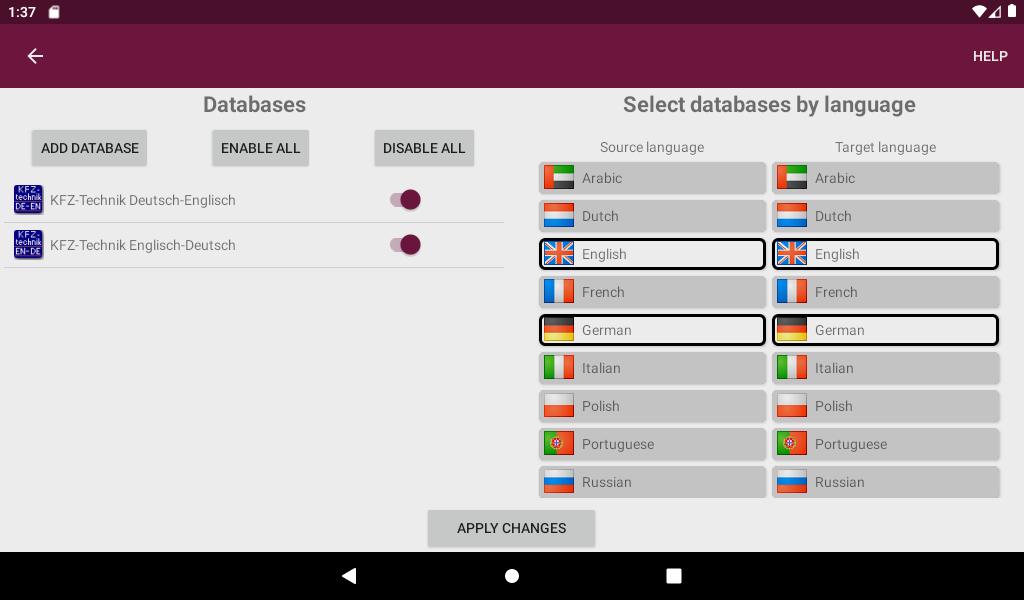This screenshot has width=1024, height=600.
Task: Apply changes with the APPLY CHANGES button
Action: 511,528
